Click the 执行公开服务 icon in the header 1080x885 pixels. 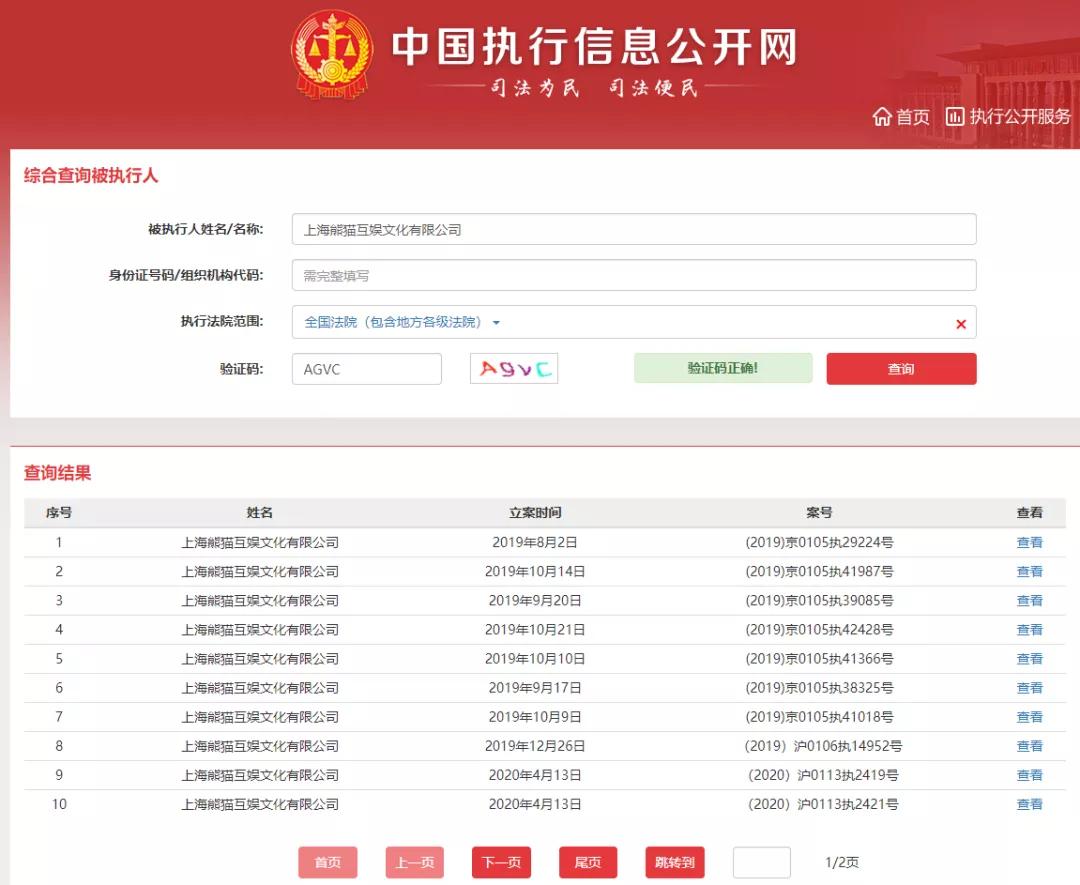coord(1010,116)
